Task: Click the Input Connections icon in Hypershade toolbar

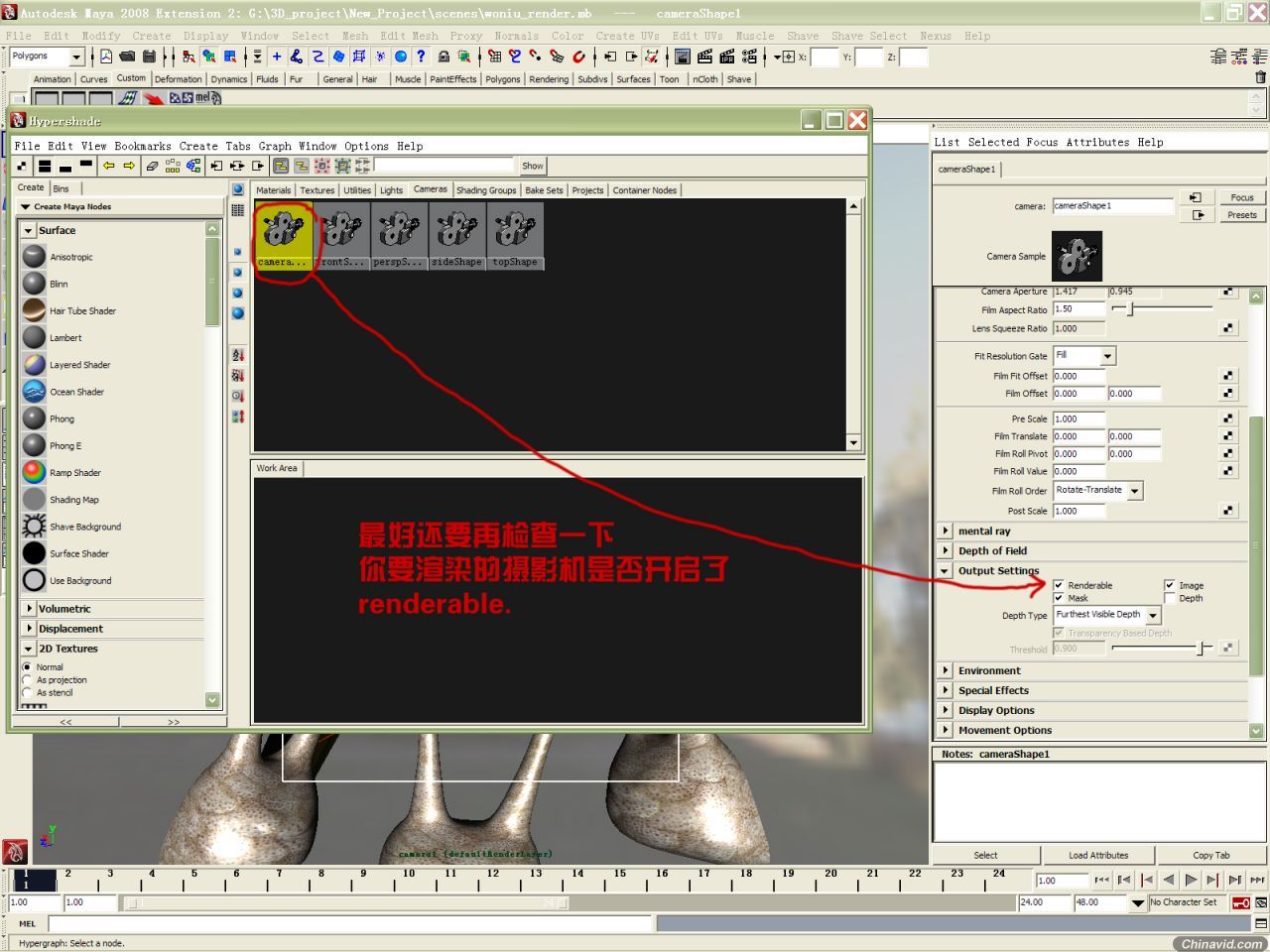Action: pyautogui.click(x=215, y=166)
